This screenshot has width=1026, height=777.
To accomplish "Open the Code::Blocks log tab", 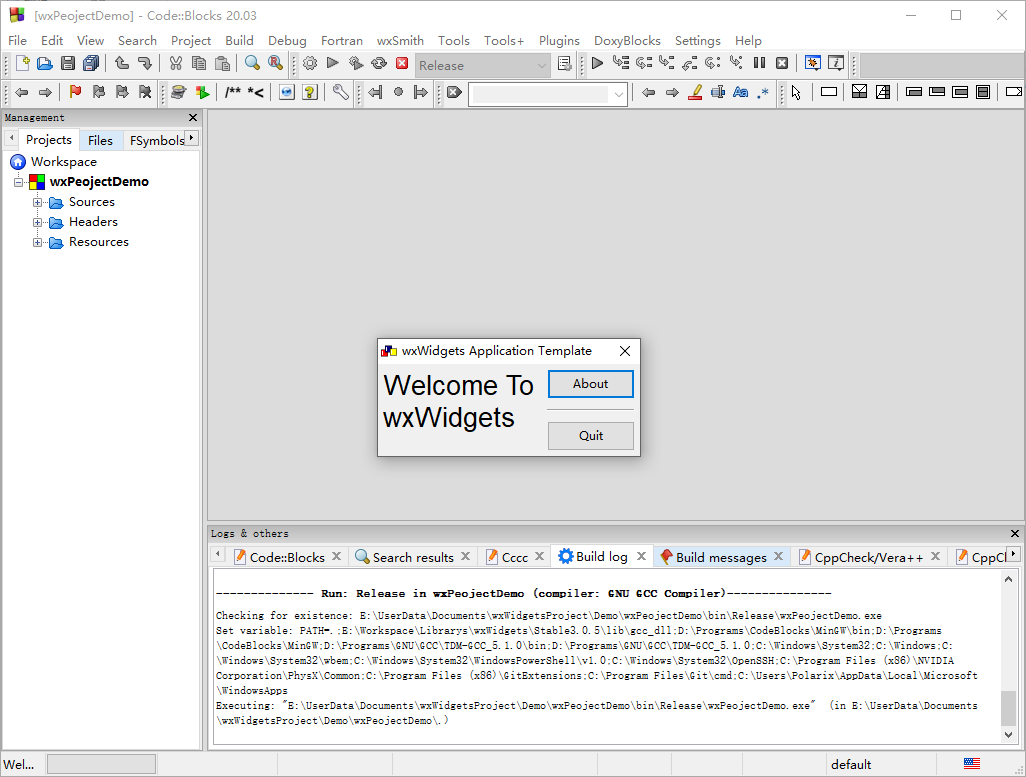I will point(287,557).
